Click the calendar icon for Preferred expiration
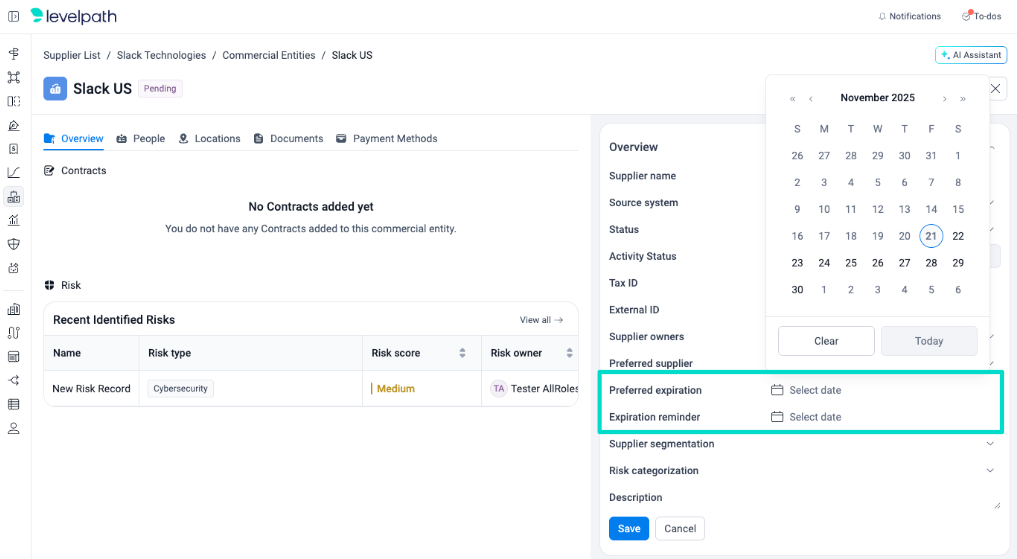This screenshot has width=1017, height=559. 777,390
